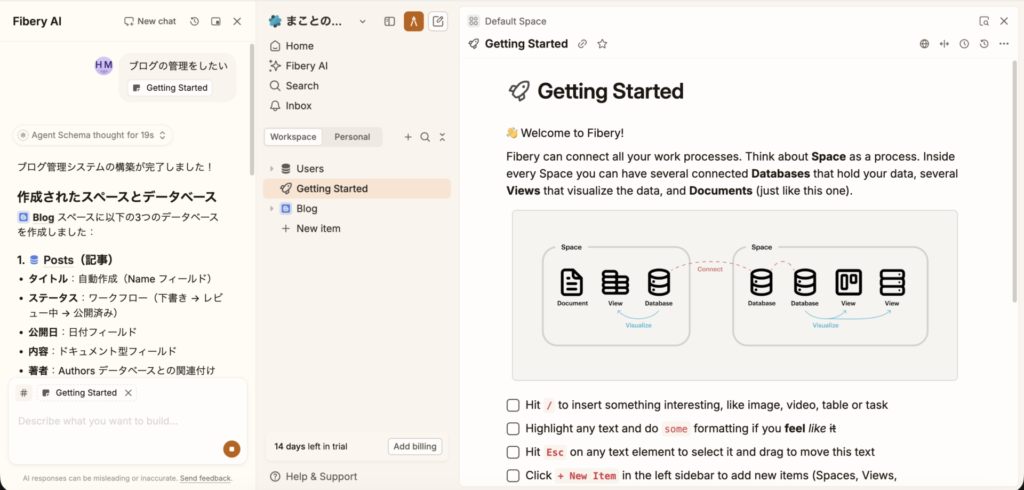This screenshot has height=490, width=1024.
Task: Click the 'Welcome to Fibery!' line
Action: tap(565, 133)
